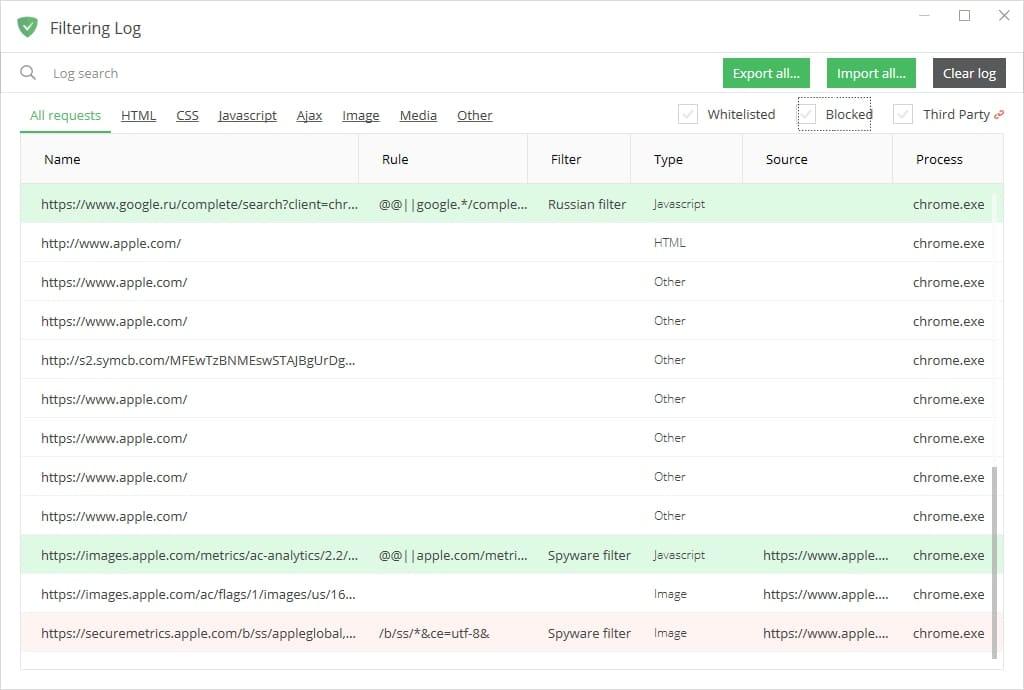Click the AdGuard shield logo
Screen dimensions: 1024x690
point(27,27)
